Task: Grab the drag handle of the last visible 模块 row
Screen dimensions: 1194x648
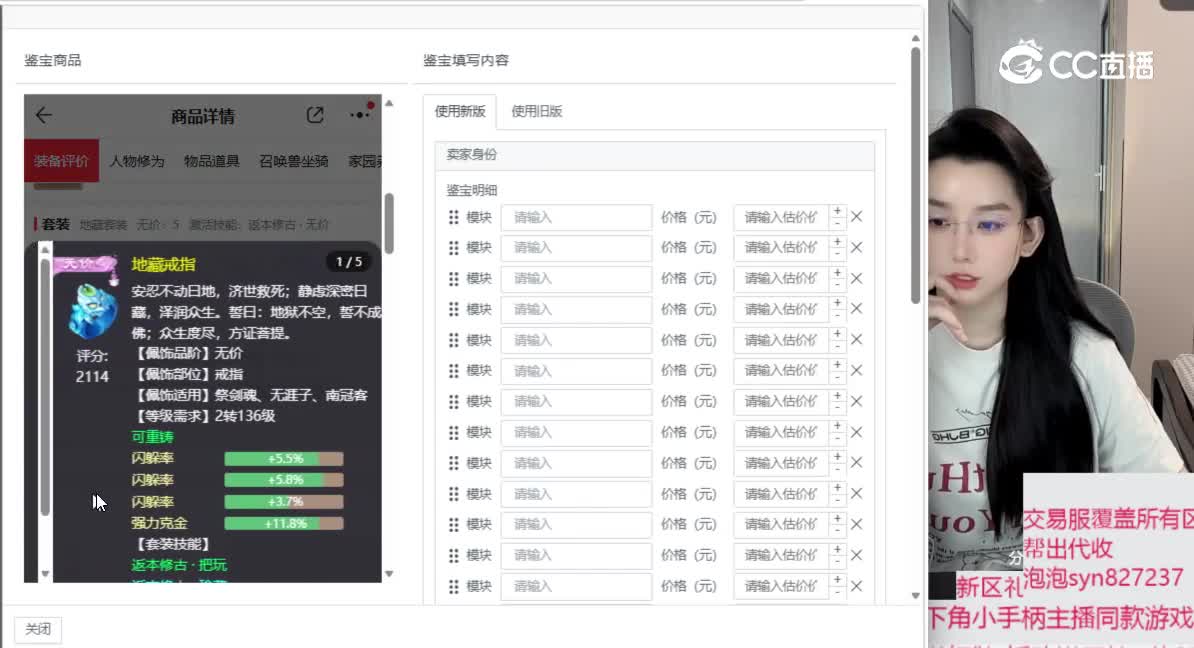Action: pos(454,586)
